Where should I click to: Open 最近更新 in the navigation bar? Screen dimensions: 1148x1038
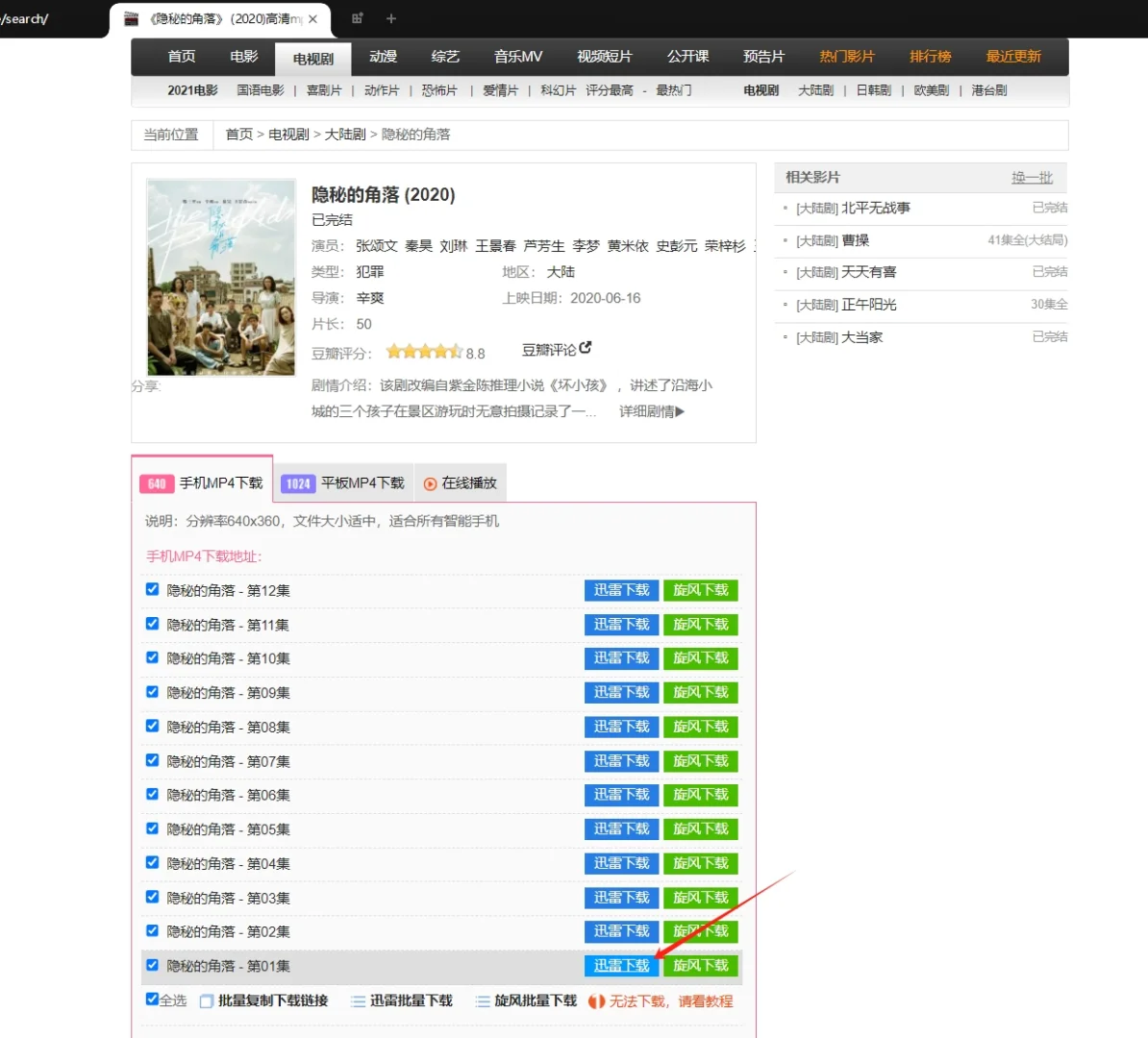(1013, 57)
